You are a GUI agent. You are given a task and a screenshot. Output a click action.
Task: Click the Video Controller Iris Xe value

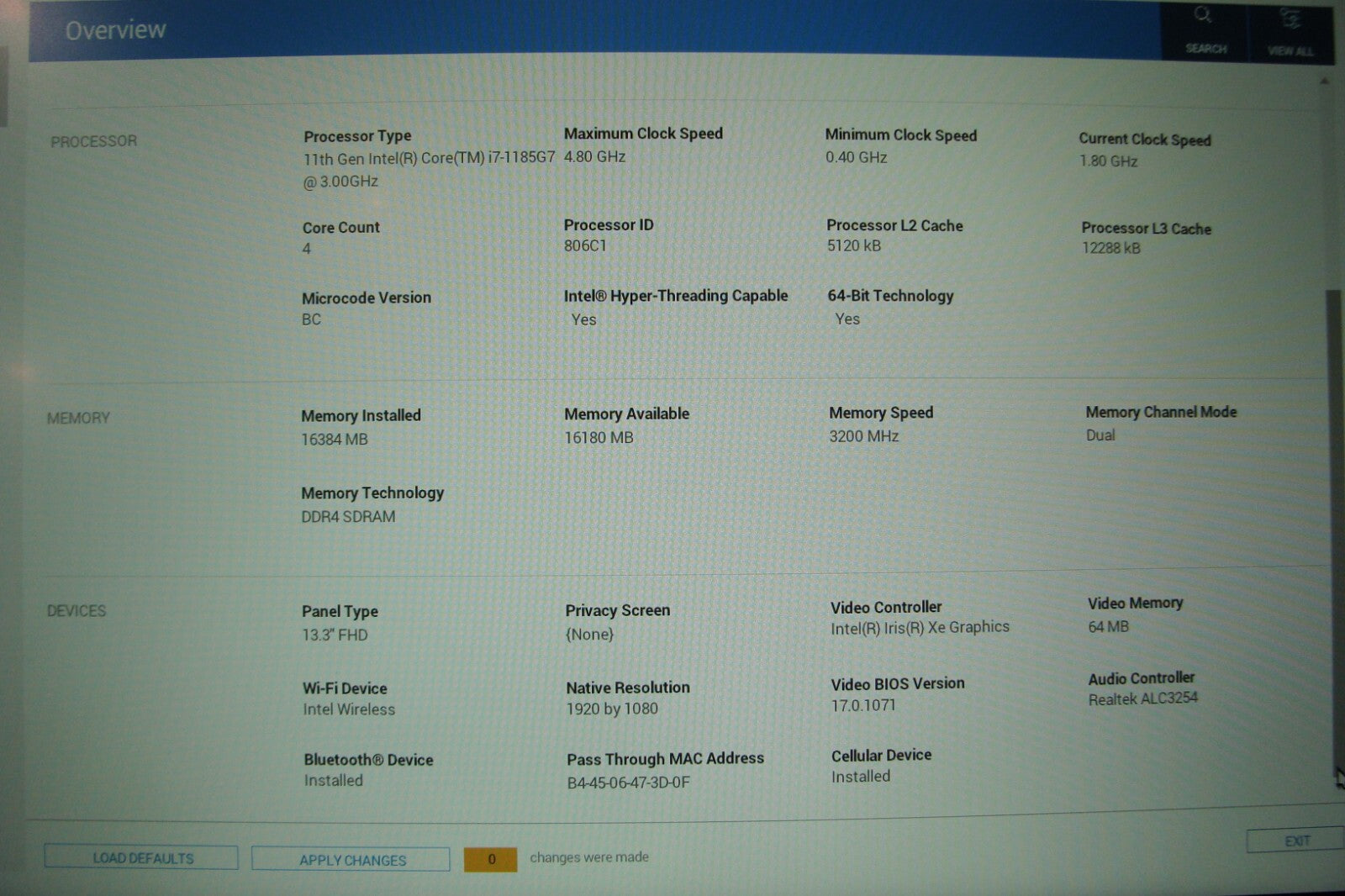[920, 628]
